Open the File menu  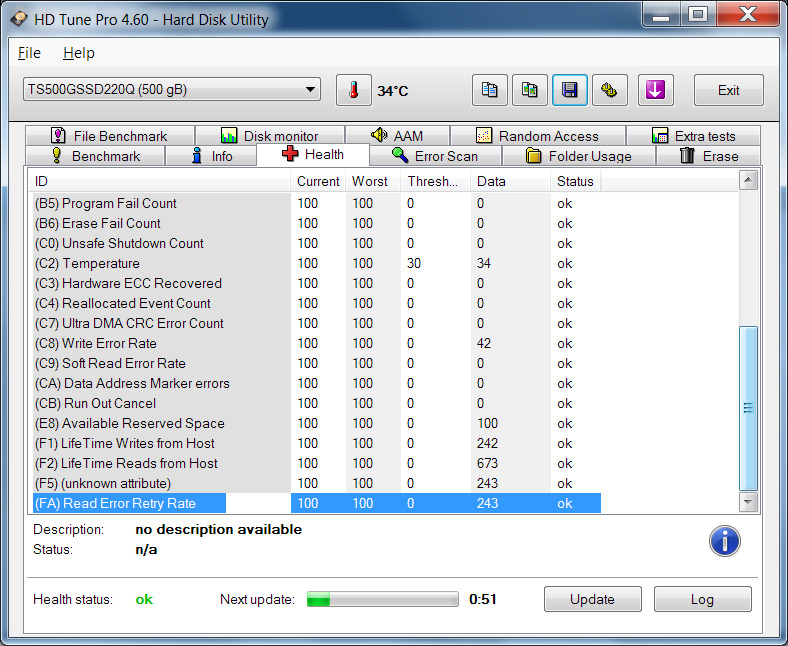(x=29, y=53)
